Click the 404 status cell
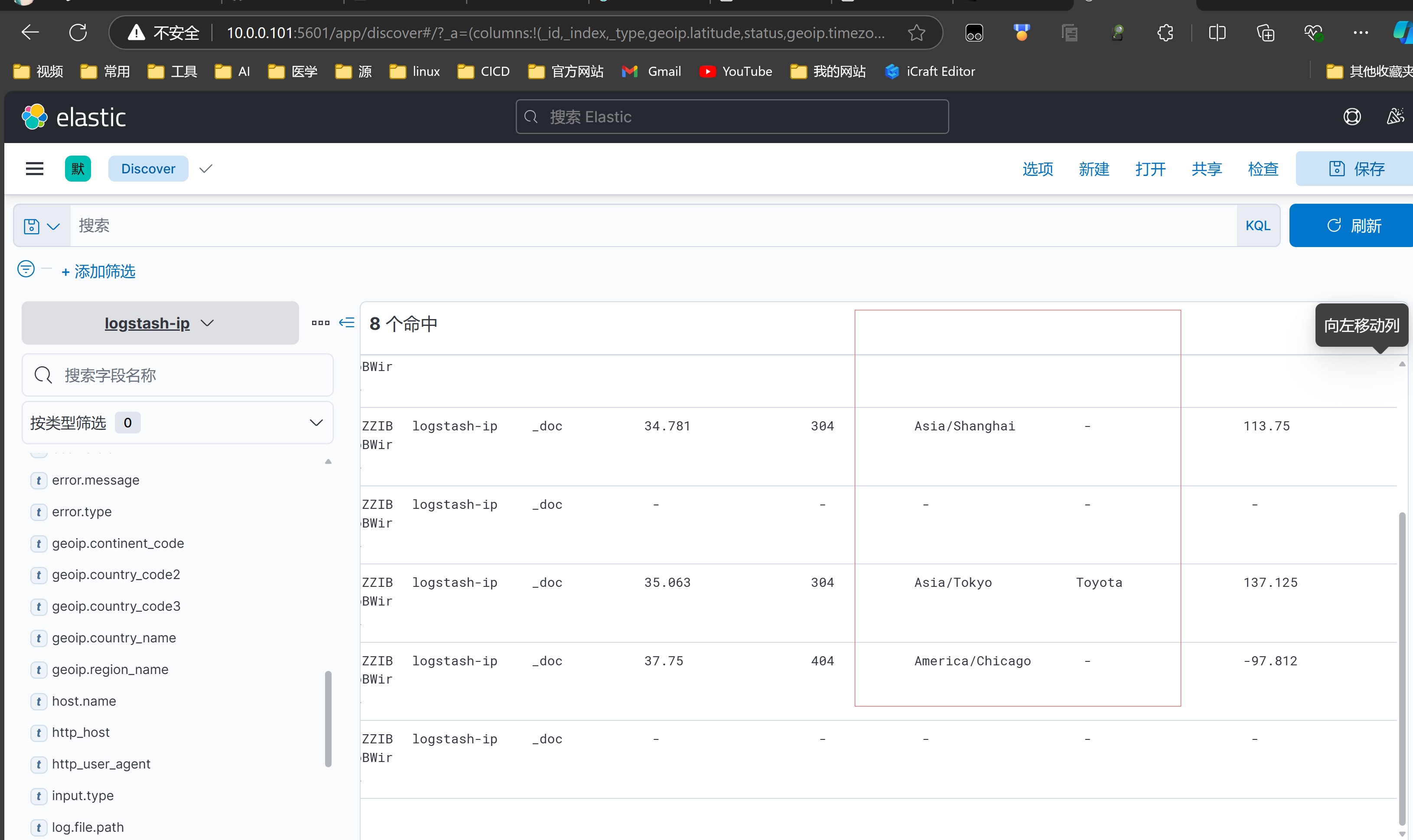This screenshot has width=1413, height=840. pos(822,661)
